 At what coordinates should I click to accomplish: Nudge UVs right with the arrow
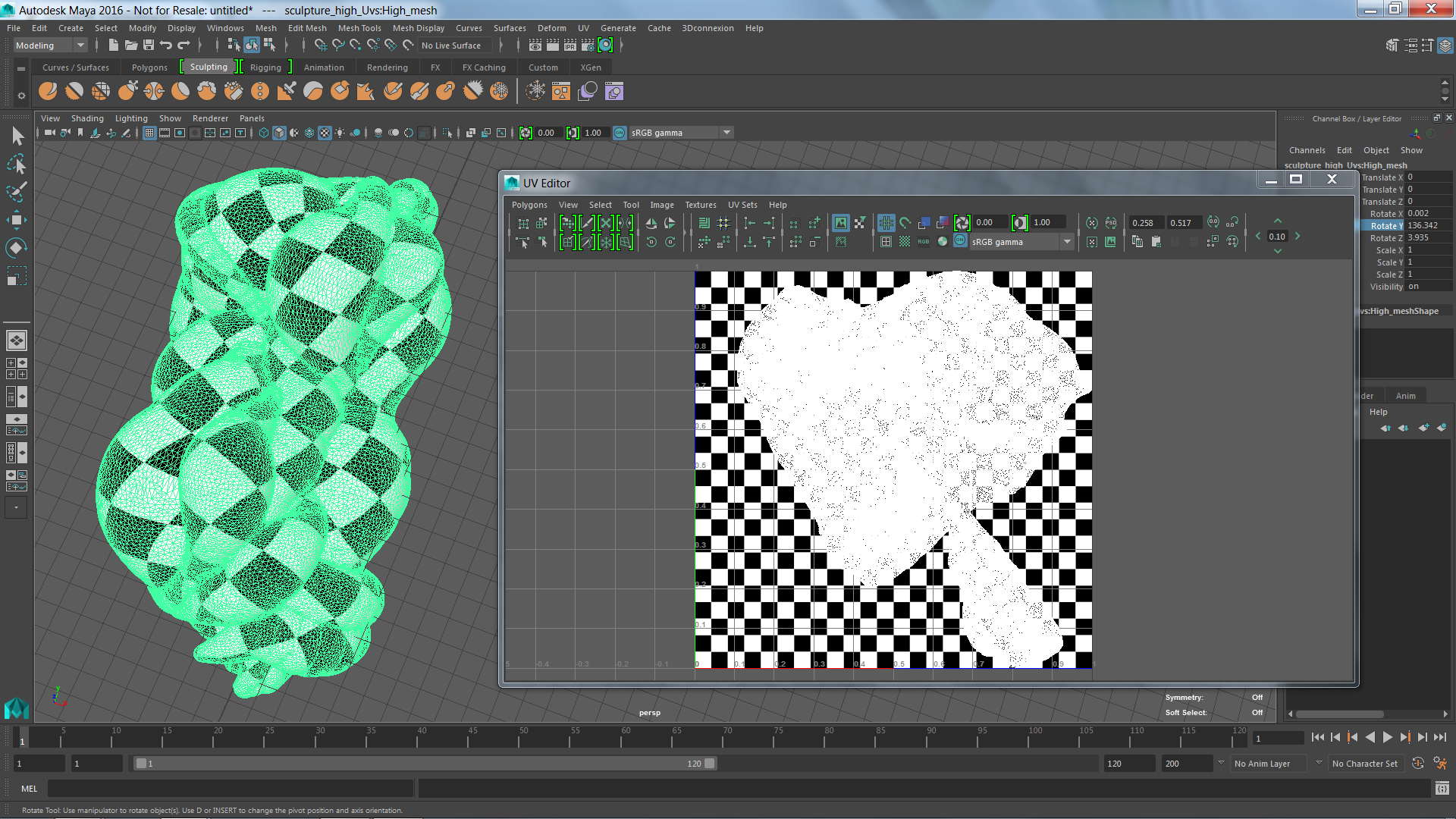[x=1298, y=237]
